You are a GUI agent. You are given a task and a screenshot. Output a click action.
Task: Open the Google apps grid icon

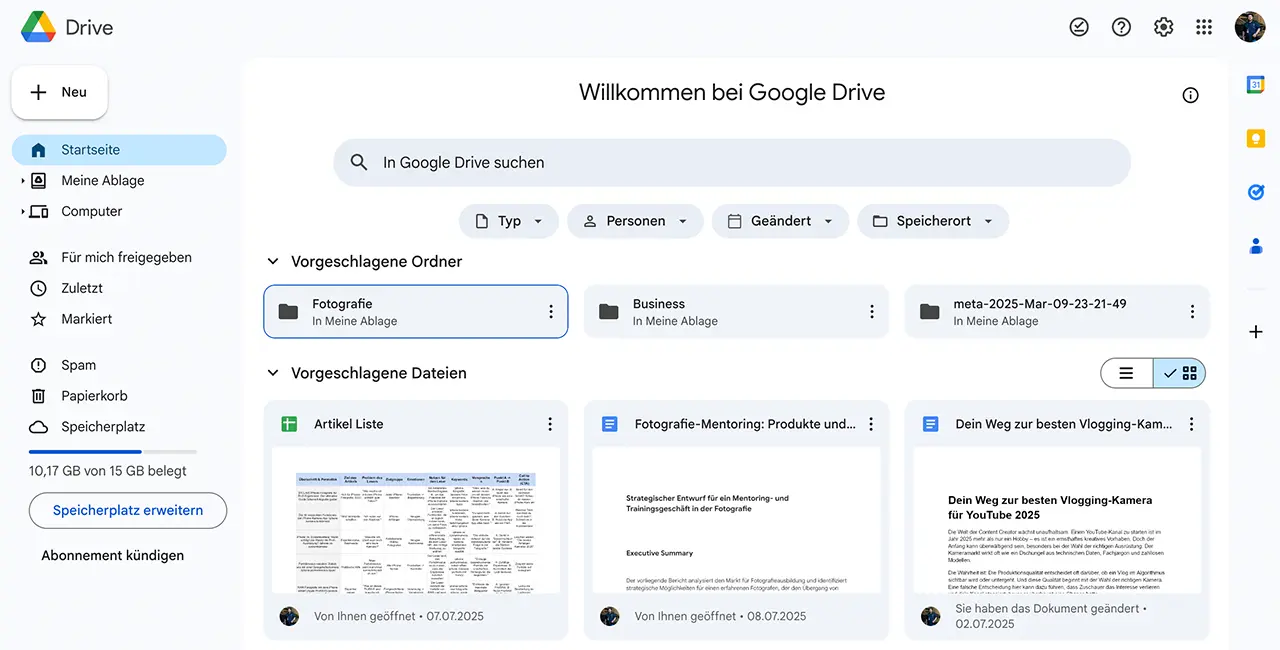[1204, 27]
